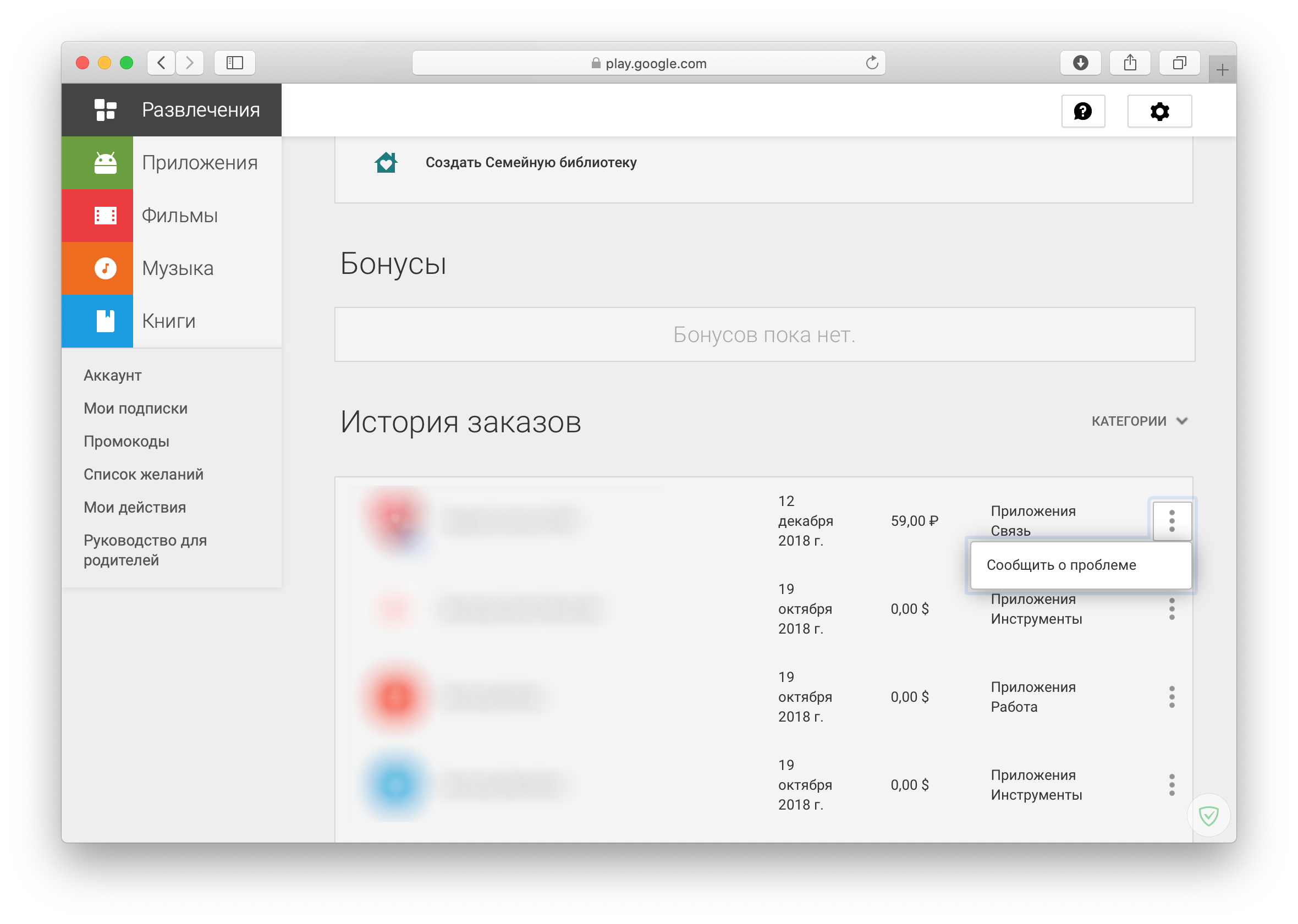Open Промокоды link
The width and height of the screenshot is (1298, 924).
pos(127,442)
